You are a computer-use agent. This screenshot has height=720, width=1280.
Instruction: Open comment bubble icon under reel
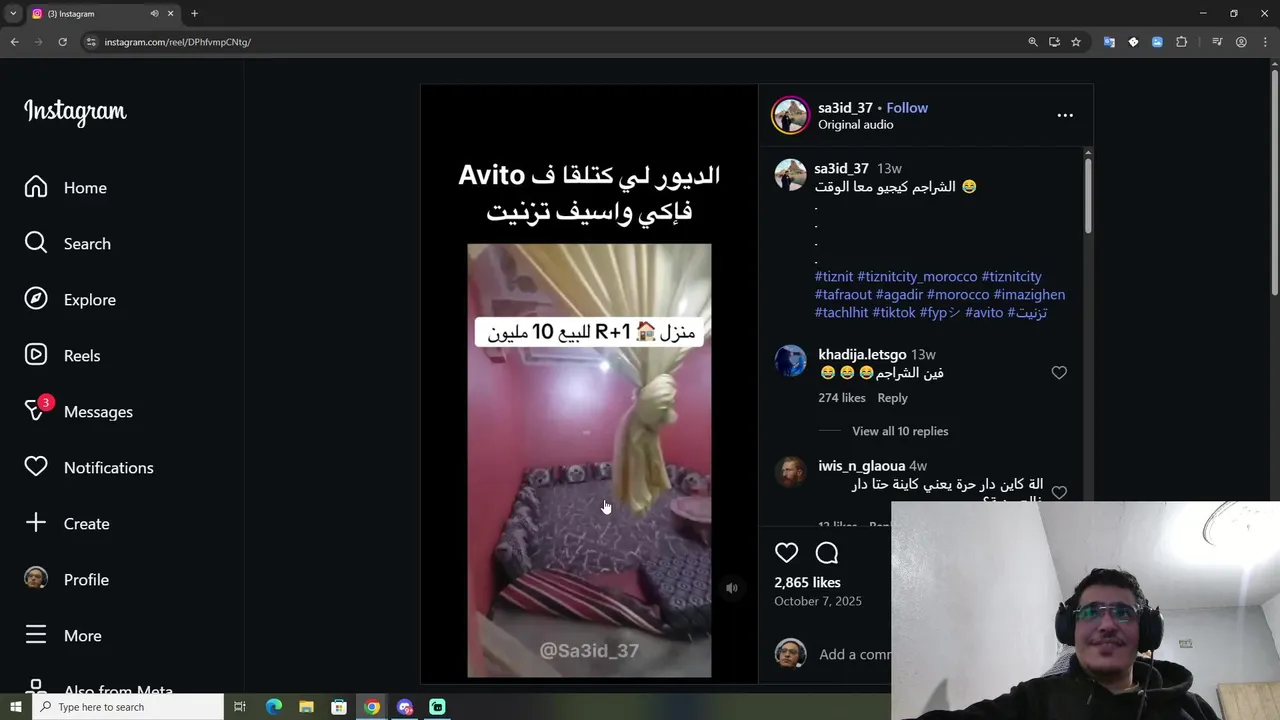827,553
